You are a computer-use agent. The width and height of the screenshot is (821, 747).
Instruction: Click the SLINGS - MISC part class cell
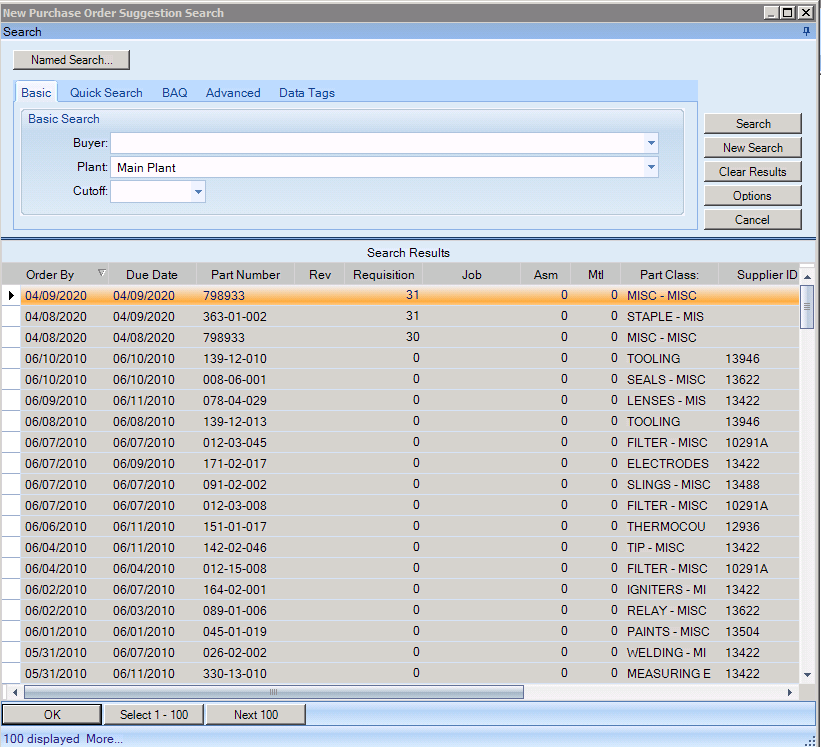pyautogui.click(x=669, y=484)
